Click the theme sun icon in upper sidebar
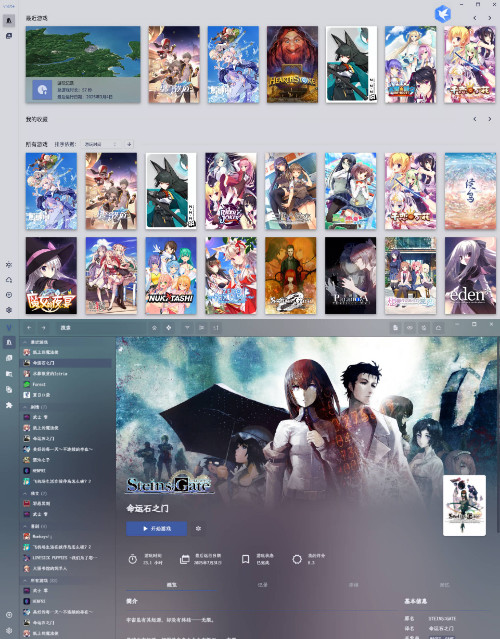This screenshot has width=500, height=639. click(9, 264)
